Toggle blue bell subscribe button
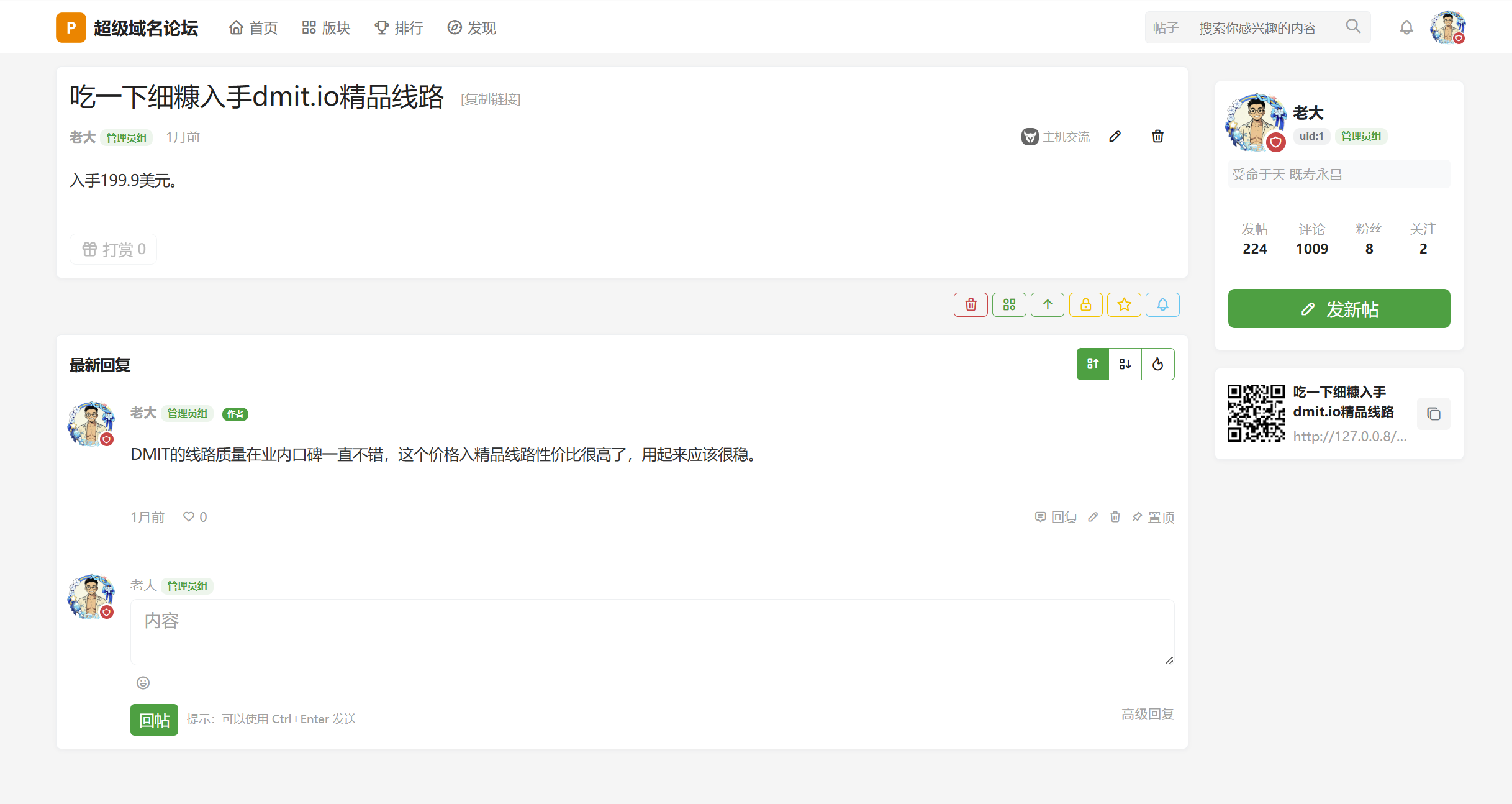 coord(1162,304)
